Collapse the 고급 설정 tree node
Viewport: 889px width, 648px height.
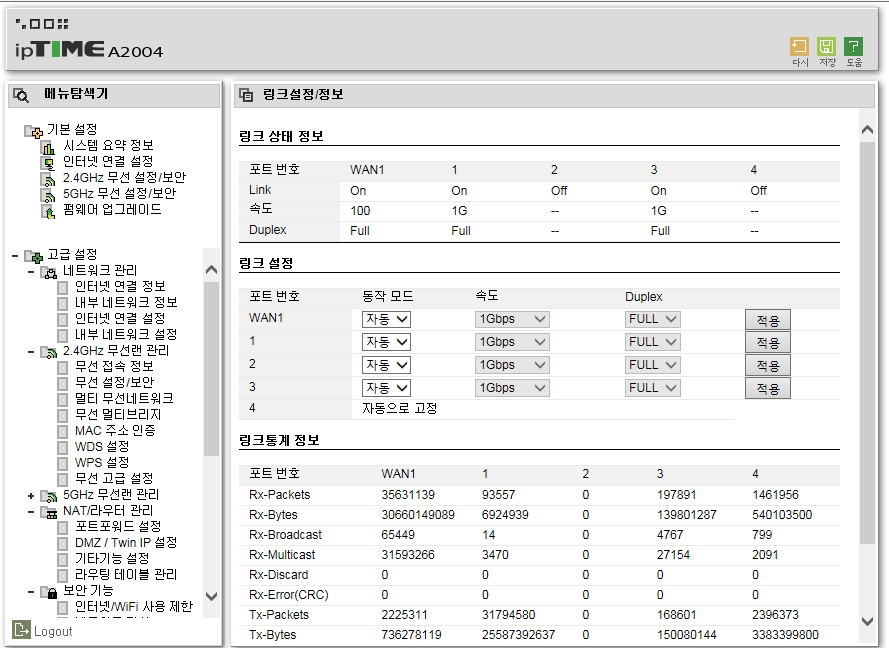click(x=15, y=256)
